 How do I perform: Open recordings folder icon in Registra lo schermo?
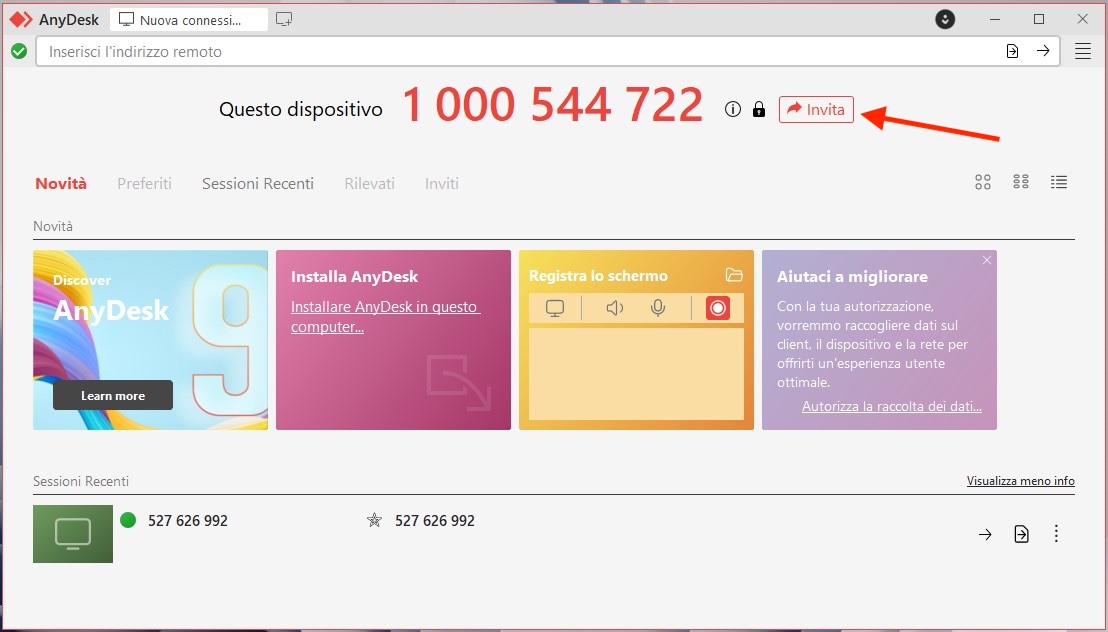tap(734, 275)
